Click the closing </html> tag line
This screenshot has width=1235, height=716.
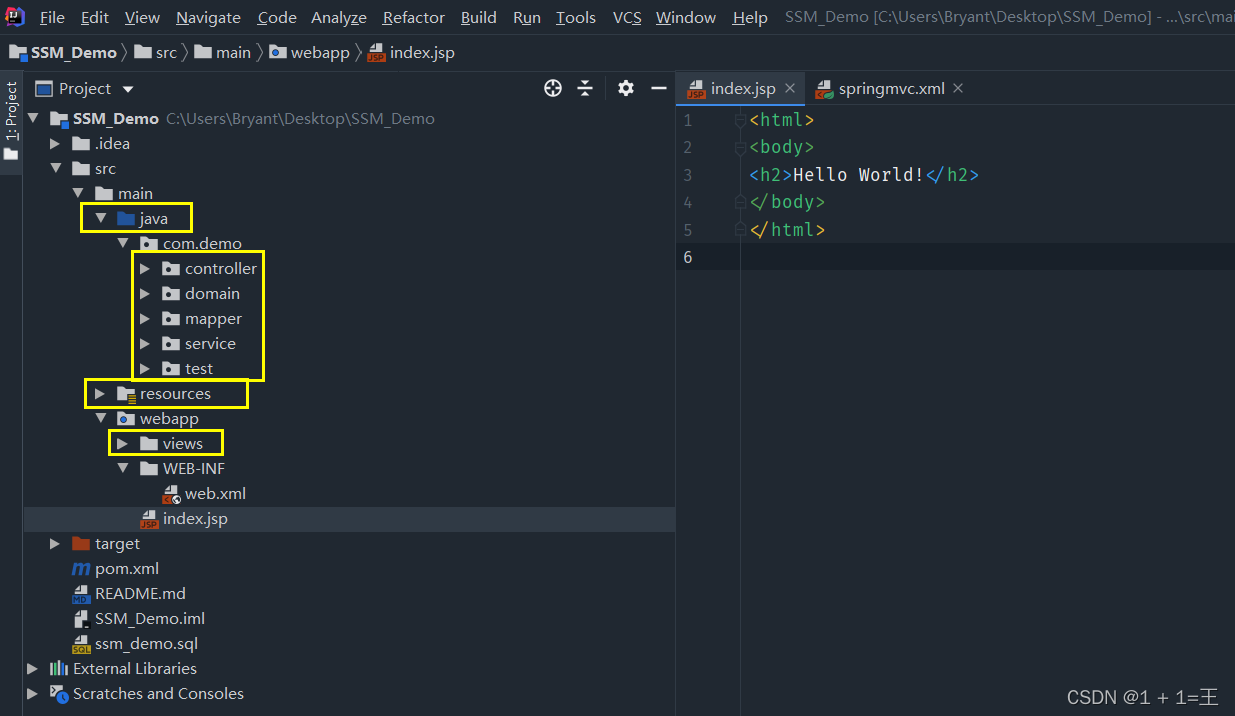(x=787, y=230)
